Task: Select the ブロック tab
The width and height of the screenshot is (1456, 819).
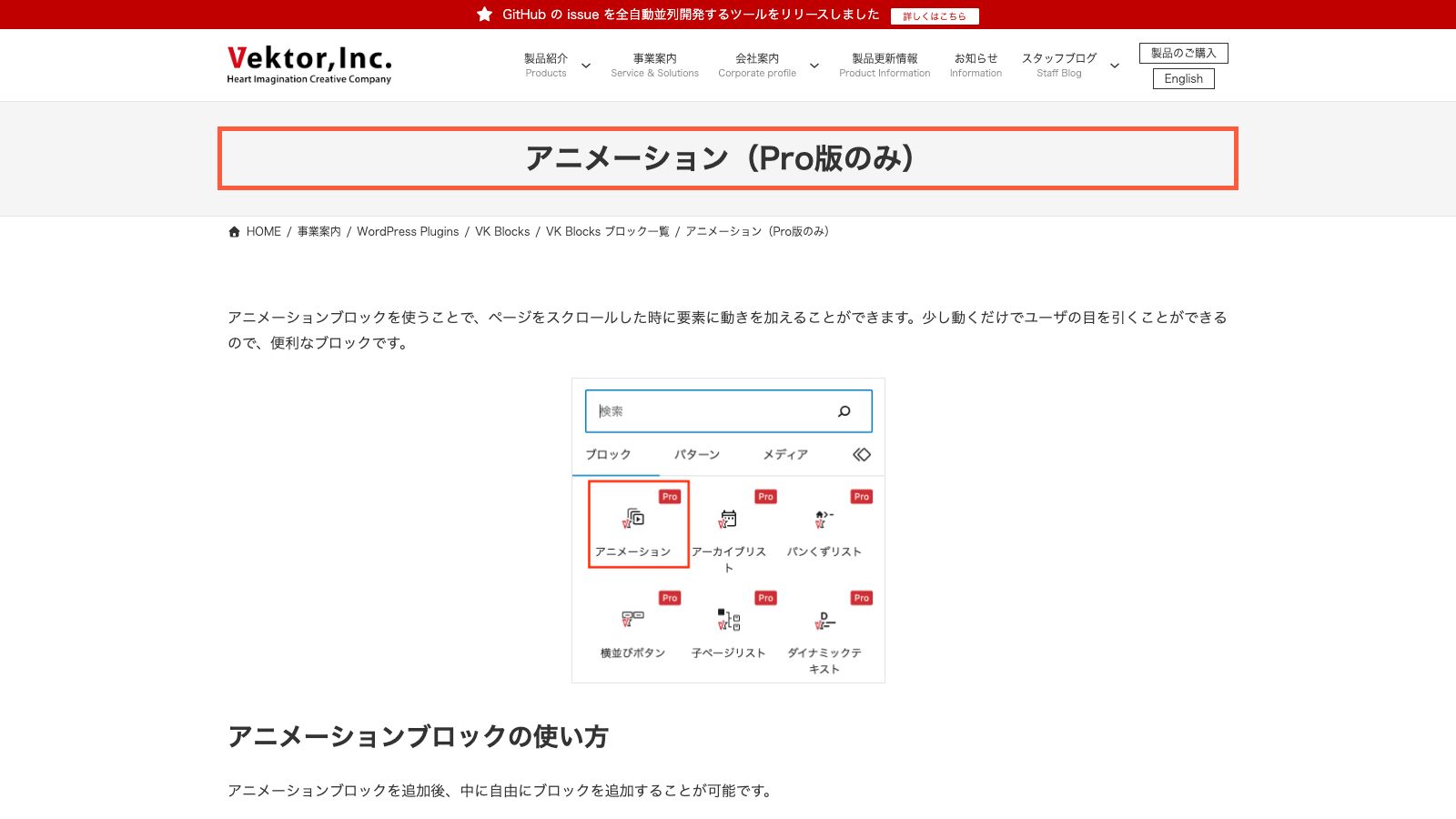Action: 608,454
